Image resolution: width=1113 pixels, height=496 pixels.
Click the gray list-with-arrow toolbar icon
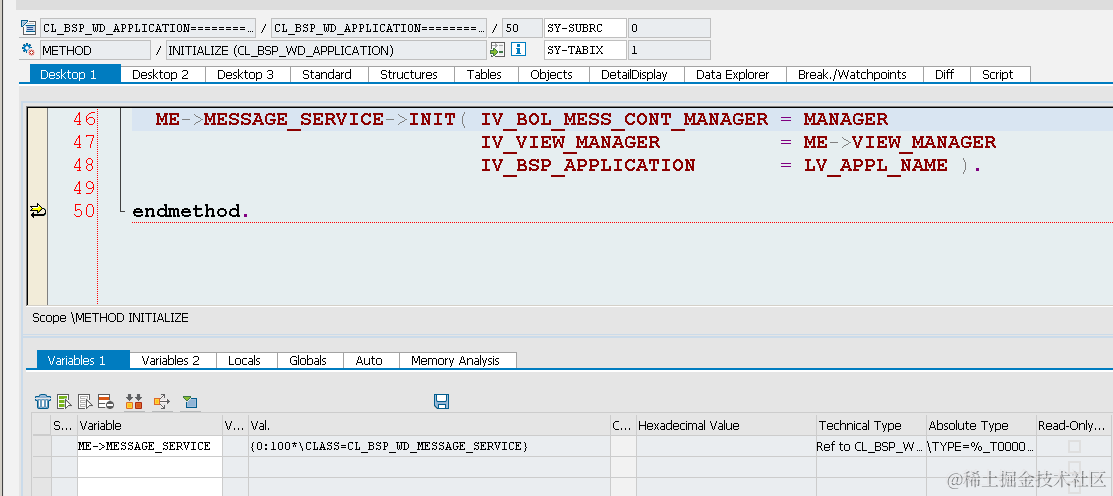pyautogui.click(x=85, y=402)
